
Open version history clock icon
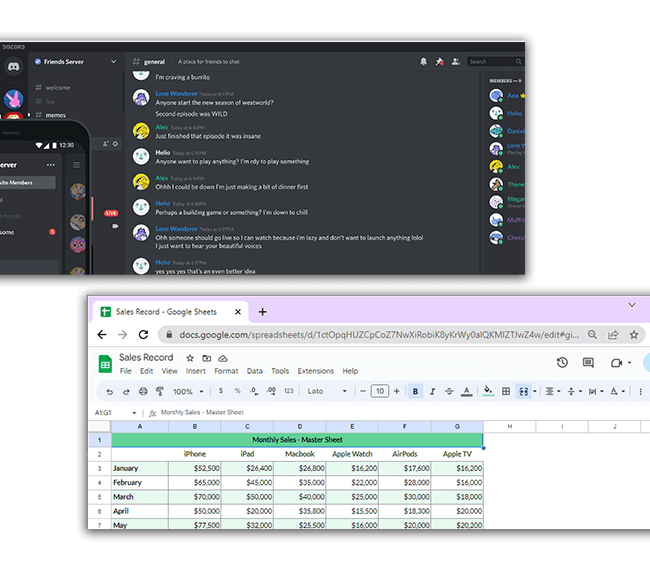(x=562, y=362)
